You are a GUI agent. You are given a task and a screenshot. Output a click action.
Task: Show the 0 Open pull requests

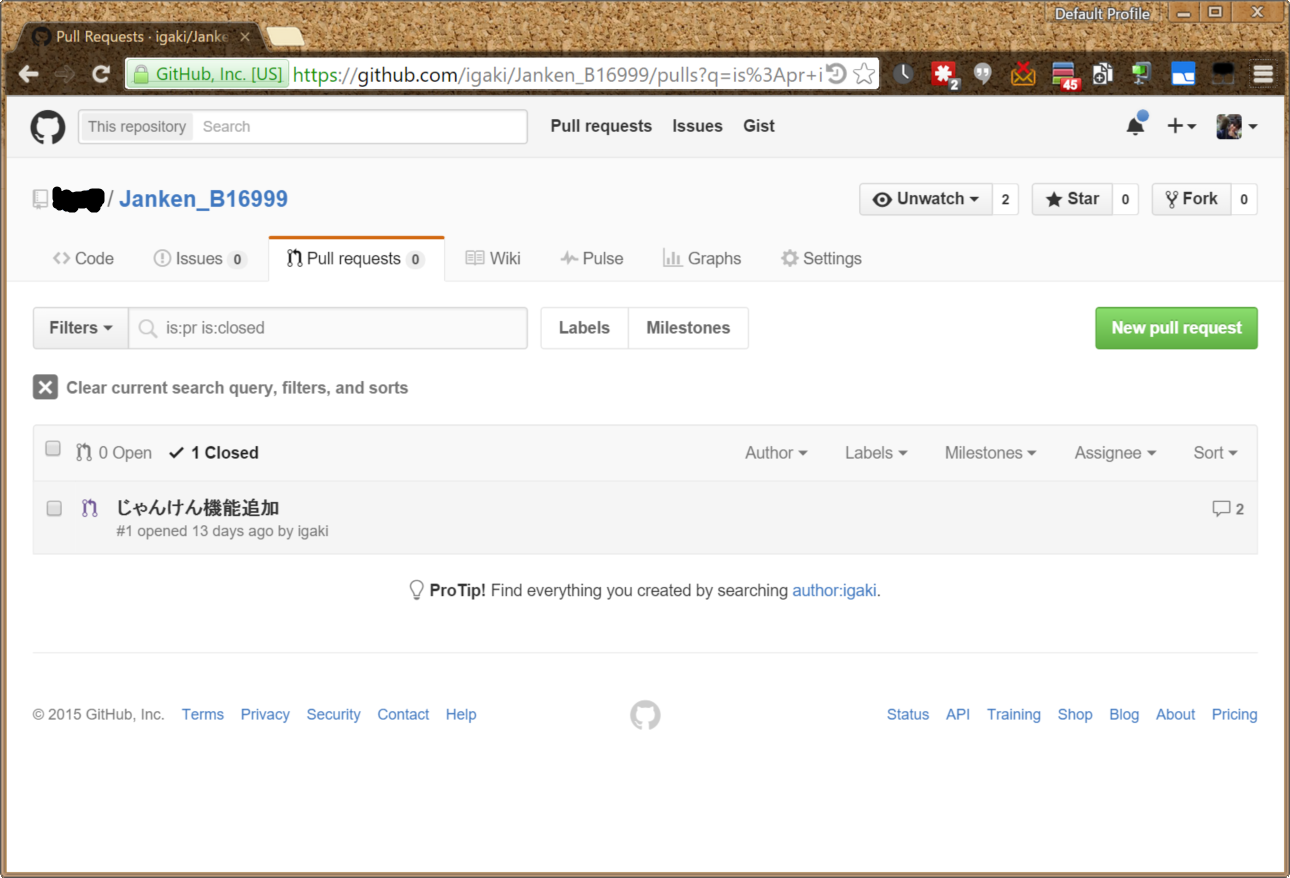click(114, 453)
